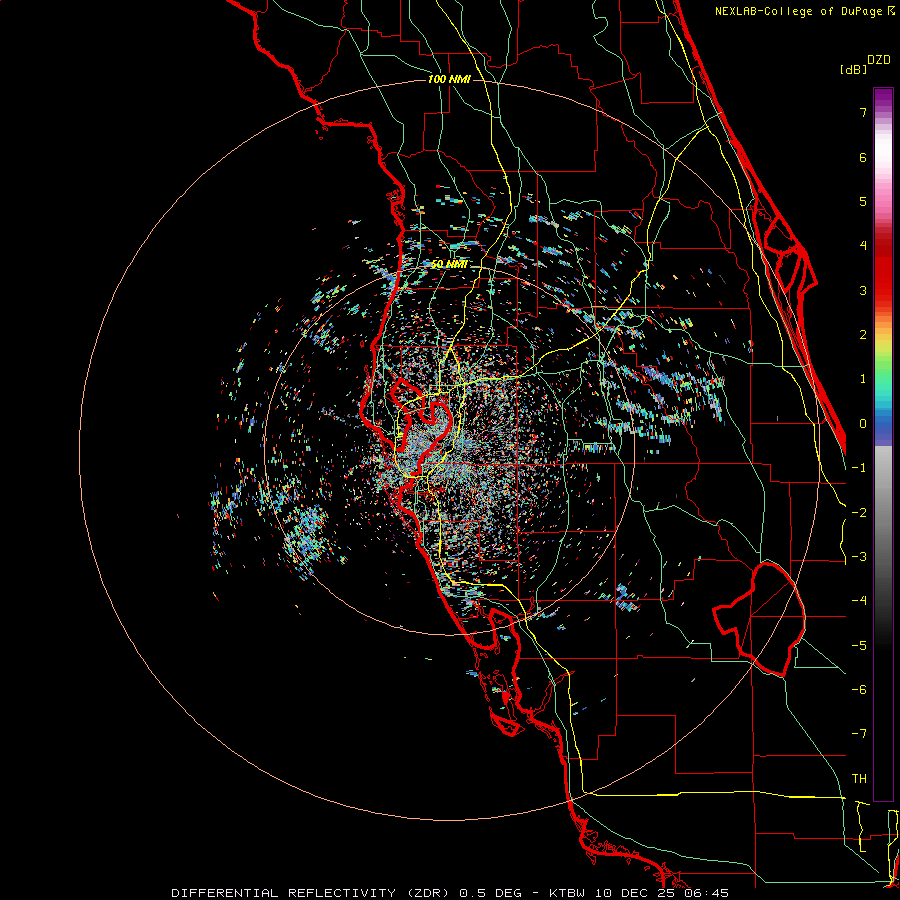900x900 pixels.
Task: Click the DIFFERENTIAL REFLECTIVITY caption words
Action: 284,893
